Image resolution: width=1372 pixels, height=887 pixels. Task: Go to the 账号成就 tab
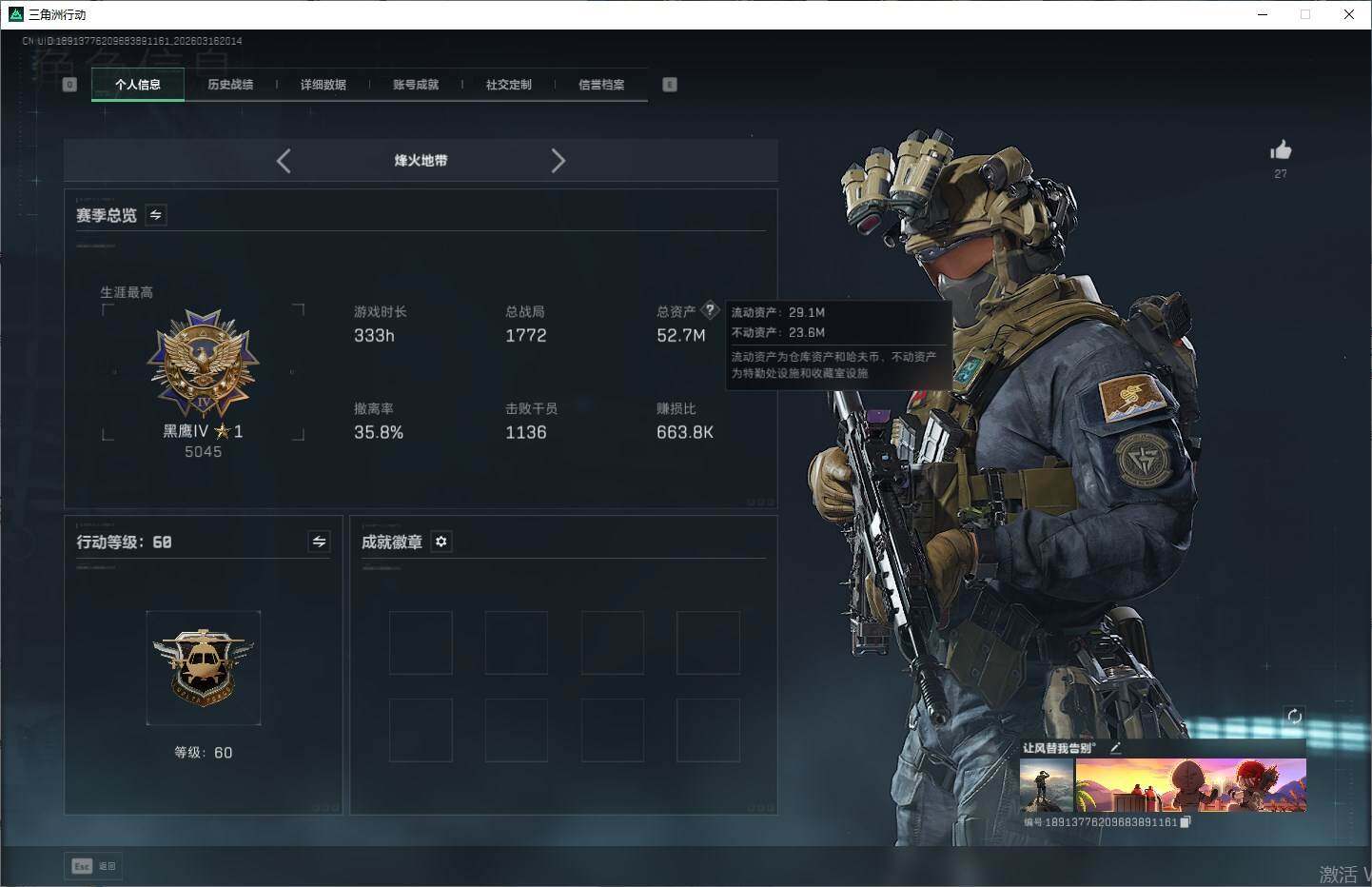pyautogui.click(x=416, y=85)
